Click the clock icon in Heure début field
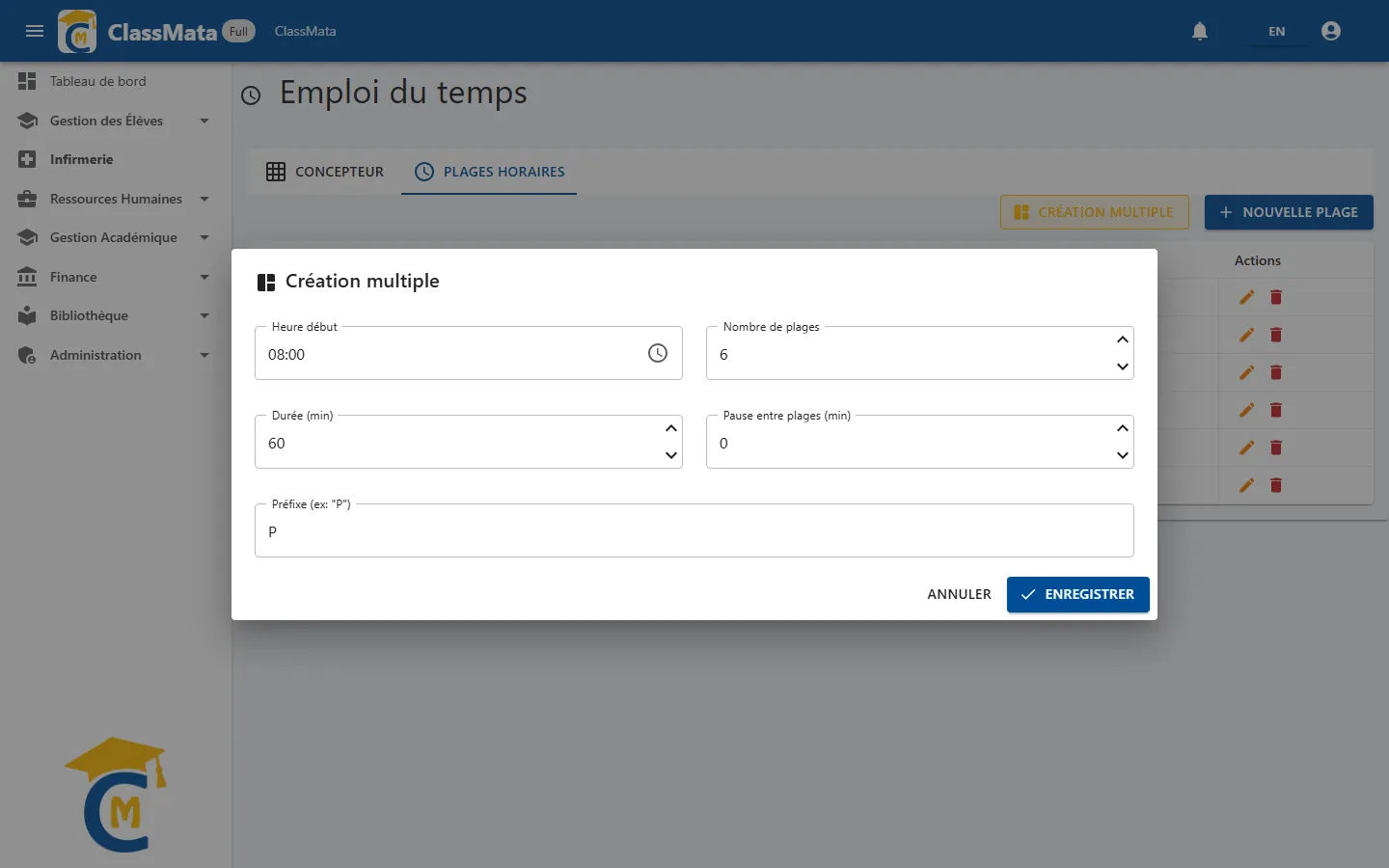Screen dimensions: 1389x868 click(x=658, y=353)
